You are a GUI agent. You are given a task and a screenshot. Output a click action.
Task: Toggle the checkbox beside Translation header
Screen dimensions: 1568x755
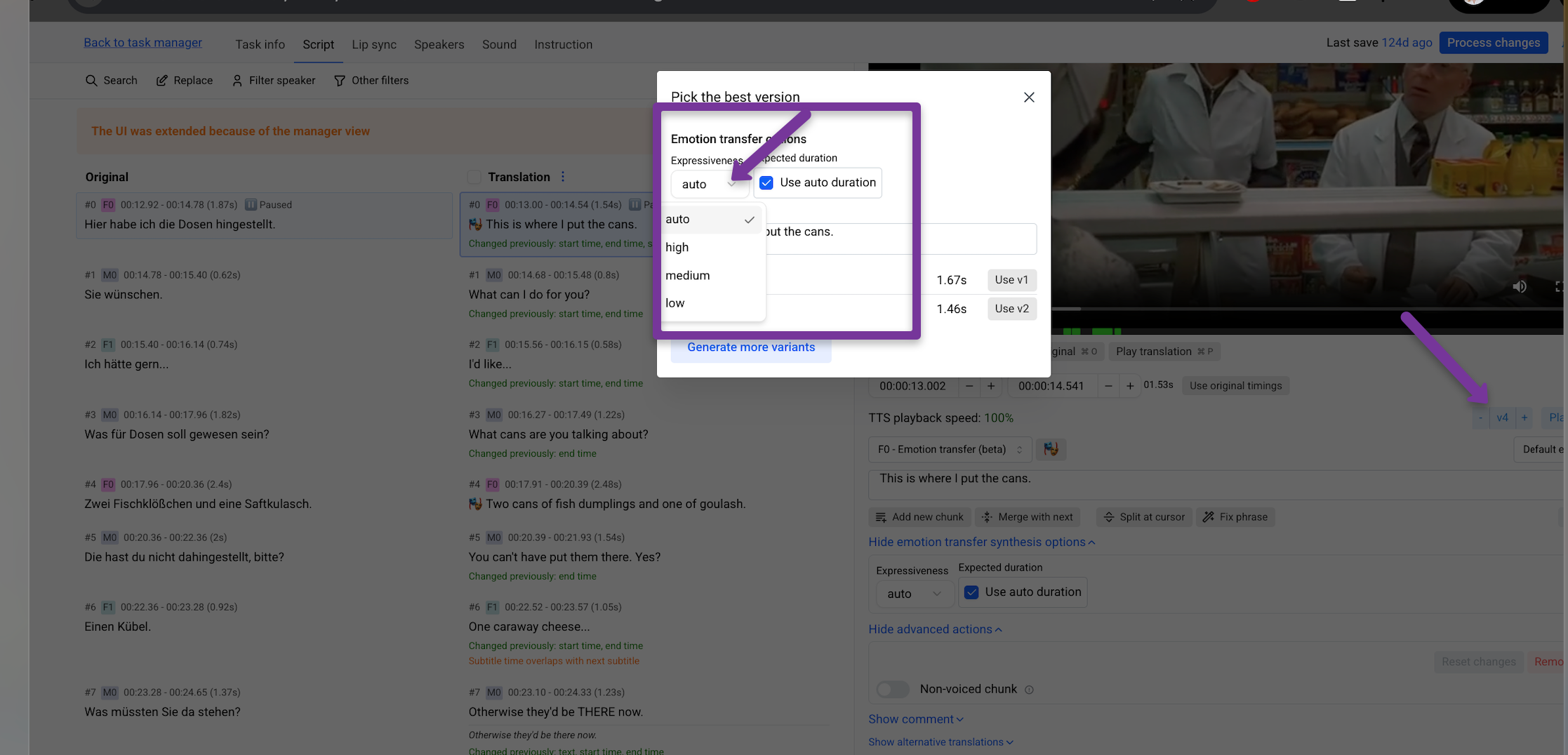point(474,177)
